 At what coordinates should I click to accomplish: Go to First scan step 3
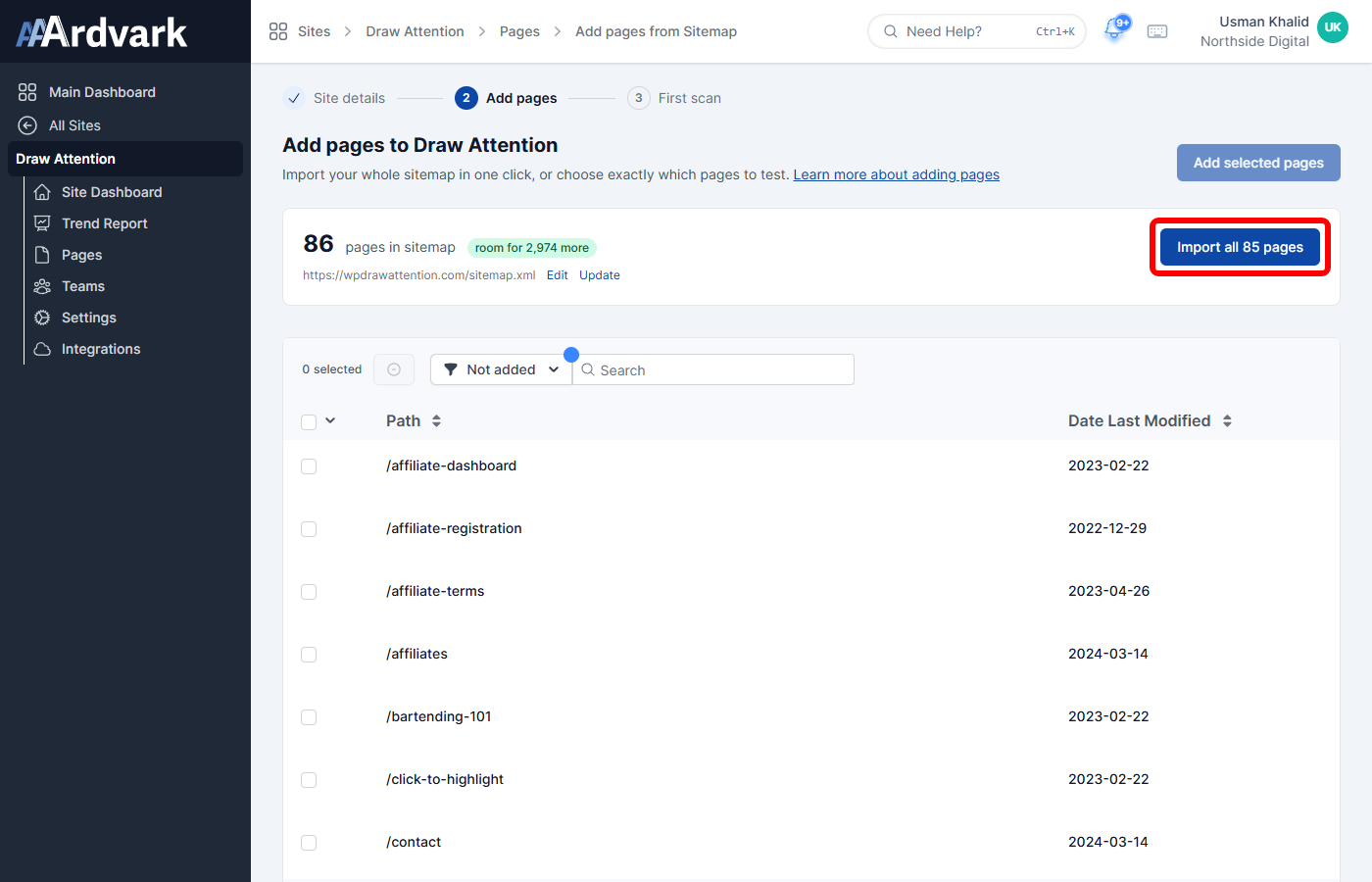[x=674, y=98]
